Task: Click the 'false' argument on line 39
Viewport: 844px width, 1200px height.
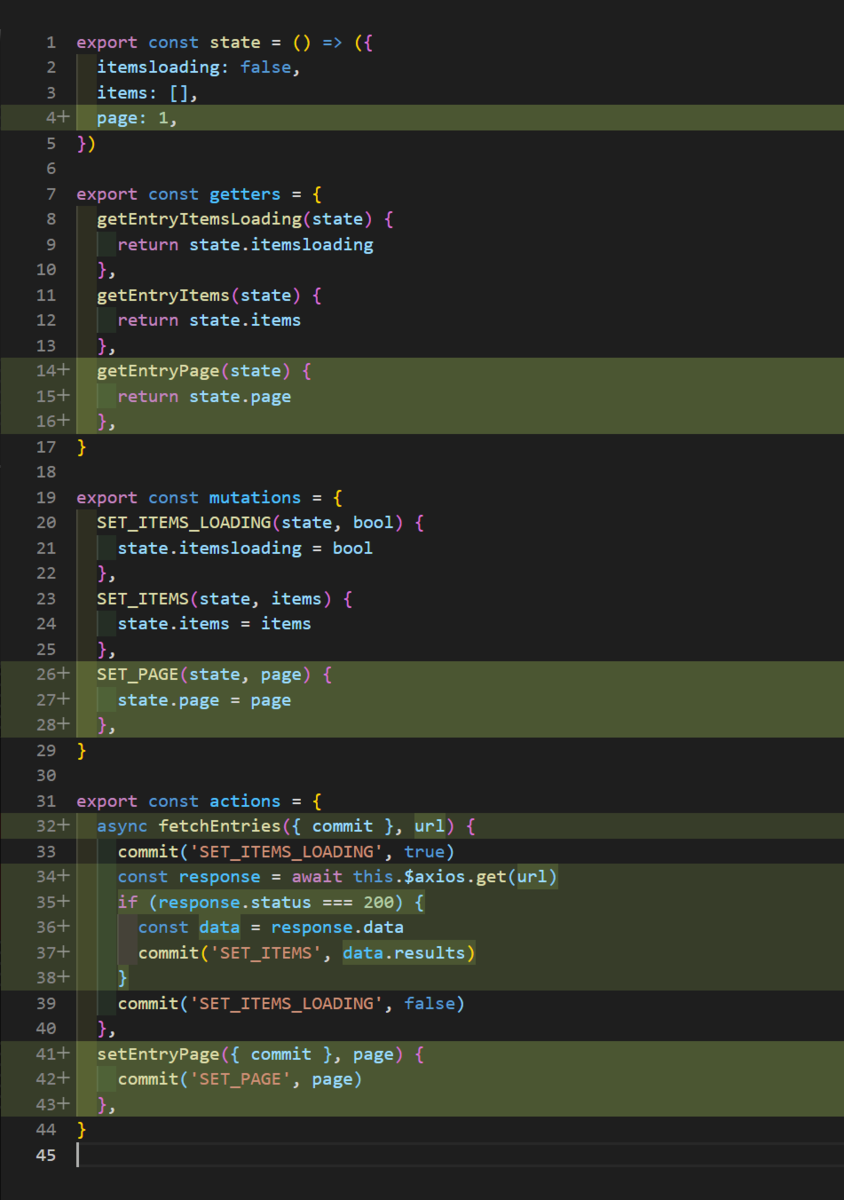Action: (x=429, y=1004)
